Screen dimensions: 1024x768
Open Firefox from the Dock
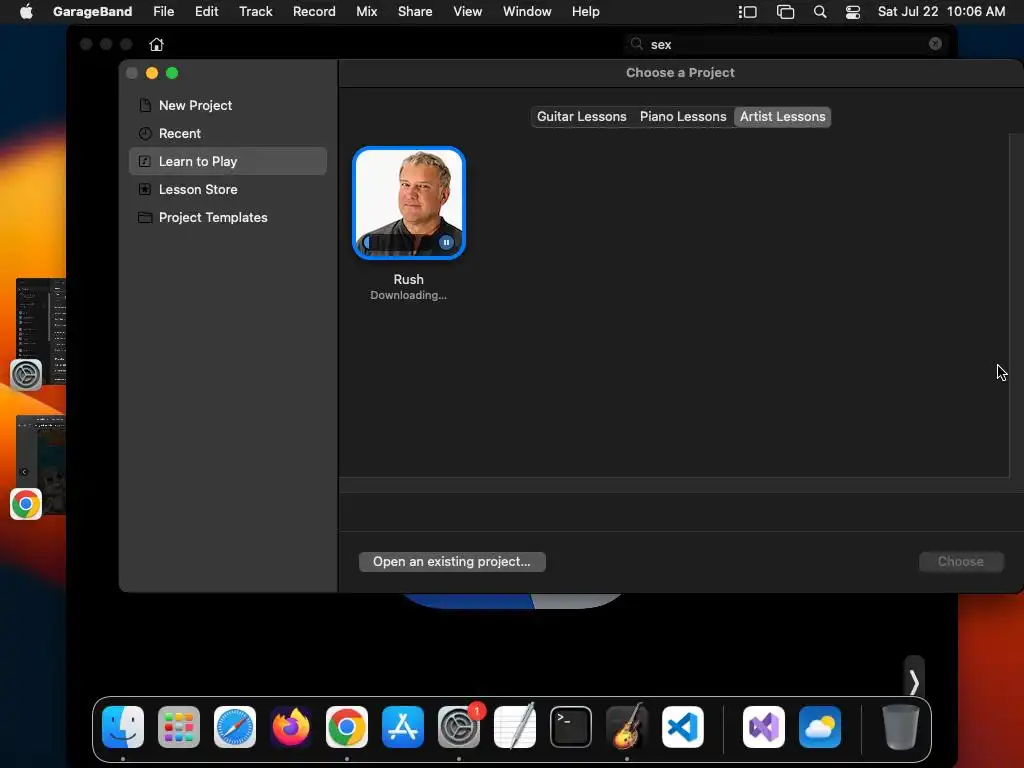291,727
